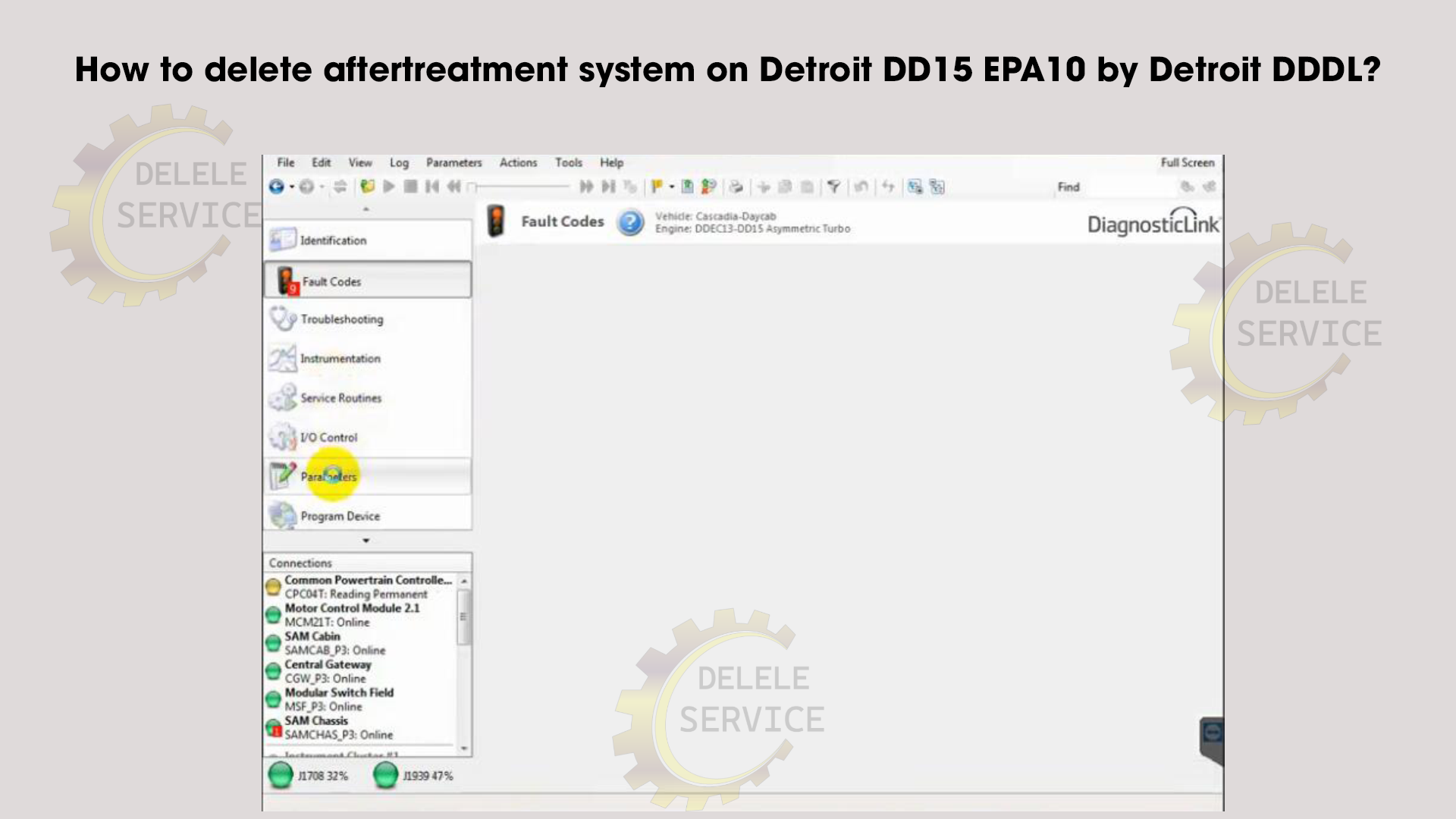The image size is (1456, 819).
Task: Expand the sidebar bottom arrow
Action: 366,540
